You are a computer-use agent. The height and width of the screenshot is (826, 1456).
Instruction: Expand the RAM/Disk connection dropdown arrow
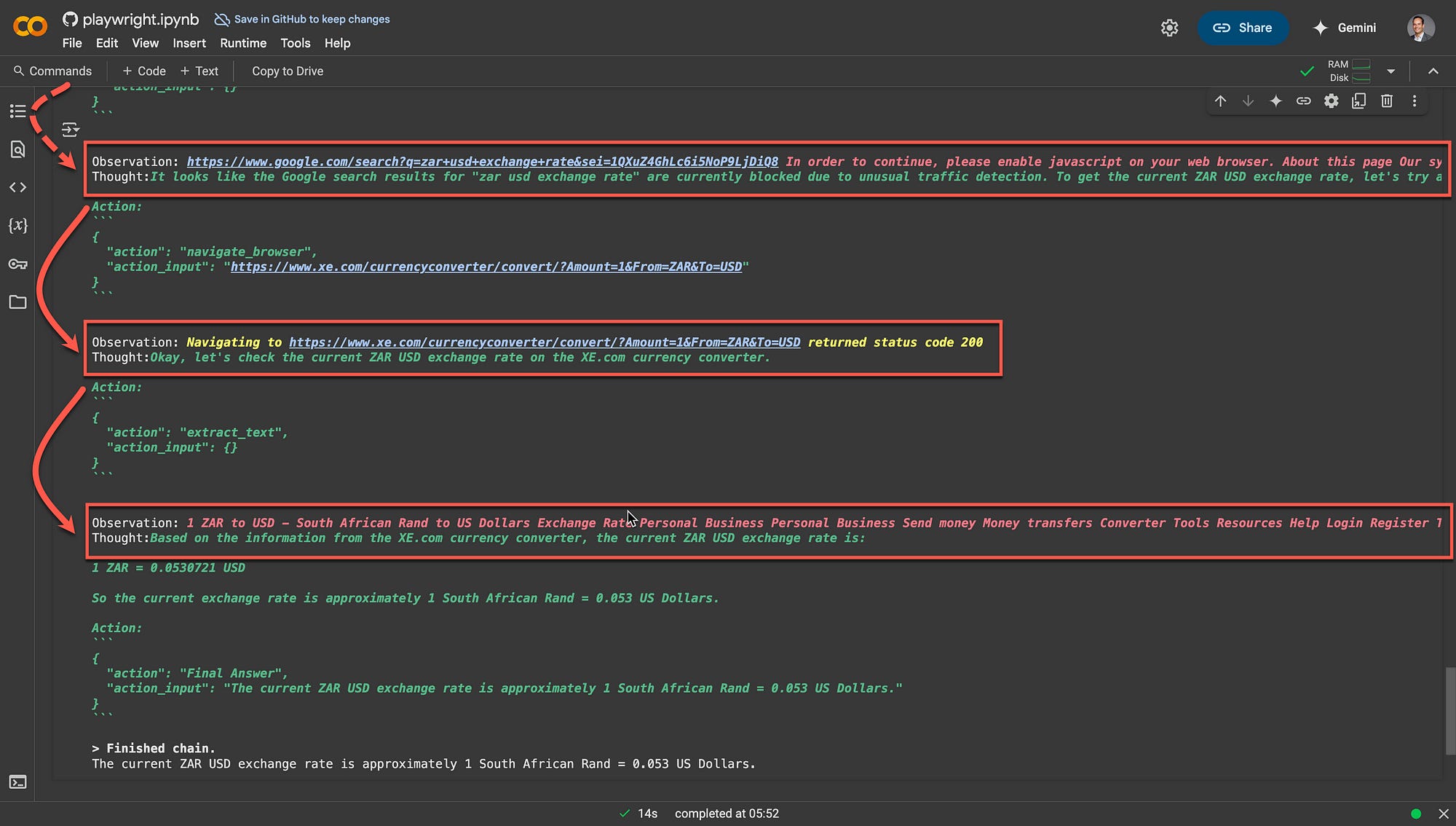(x=1391, y=71)
